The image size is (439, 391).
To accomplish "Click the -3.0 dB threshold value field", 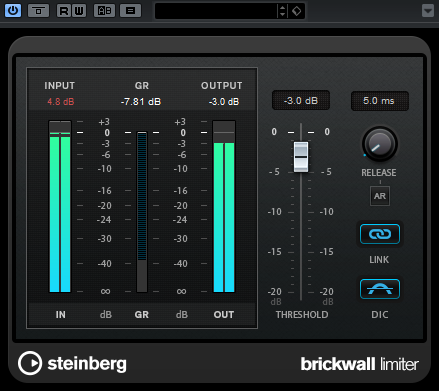I will pos(301,100).
